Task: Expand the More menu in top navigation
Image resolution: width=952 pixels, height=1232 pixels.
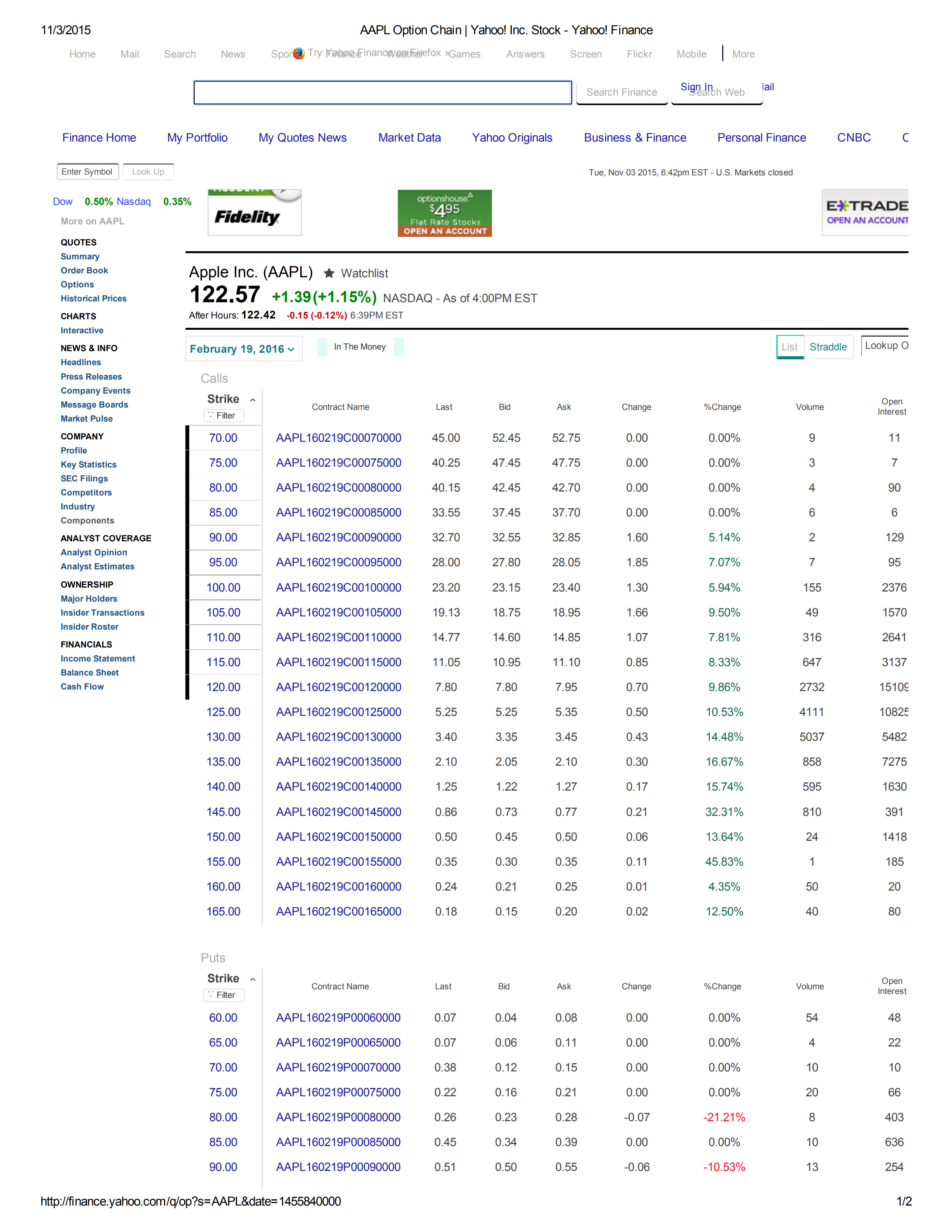Action: 743,54
